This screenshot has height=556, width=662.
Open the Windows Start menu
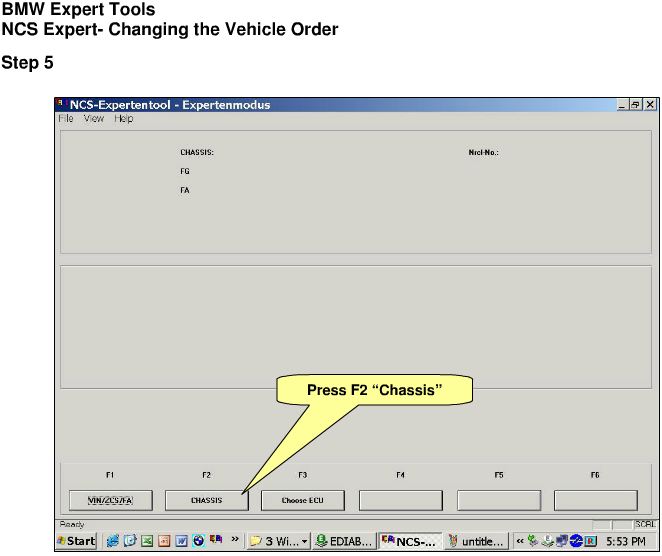pos(76,541)
